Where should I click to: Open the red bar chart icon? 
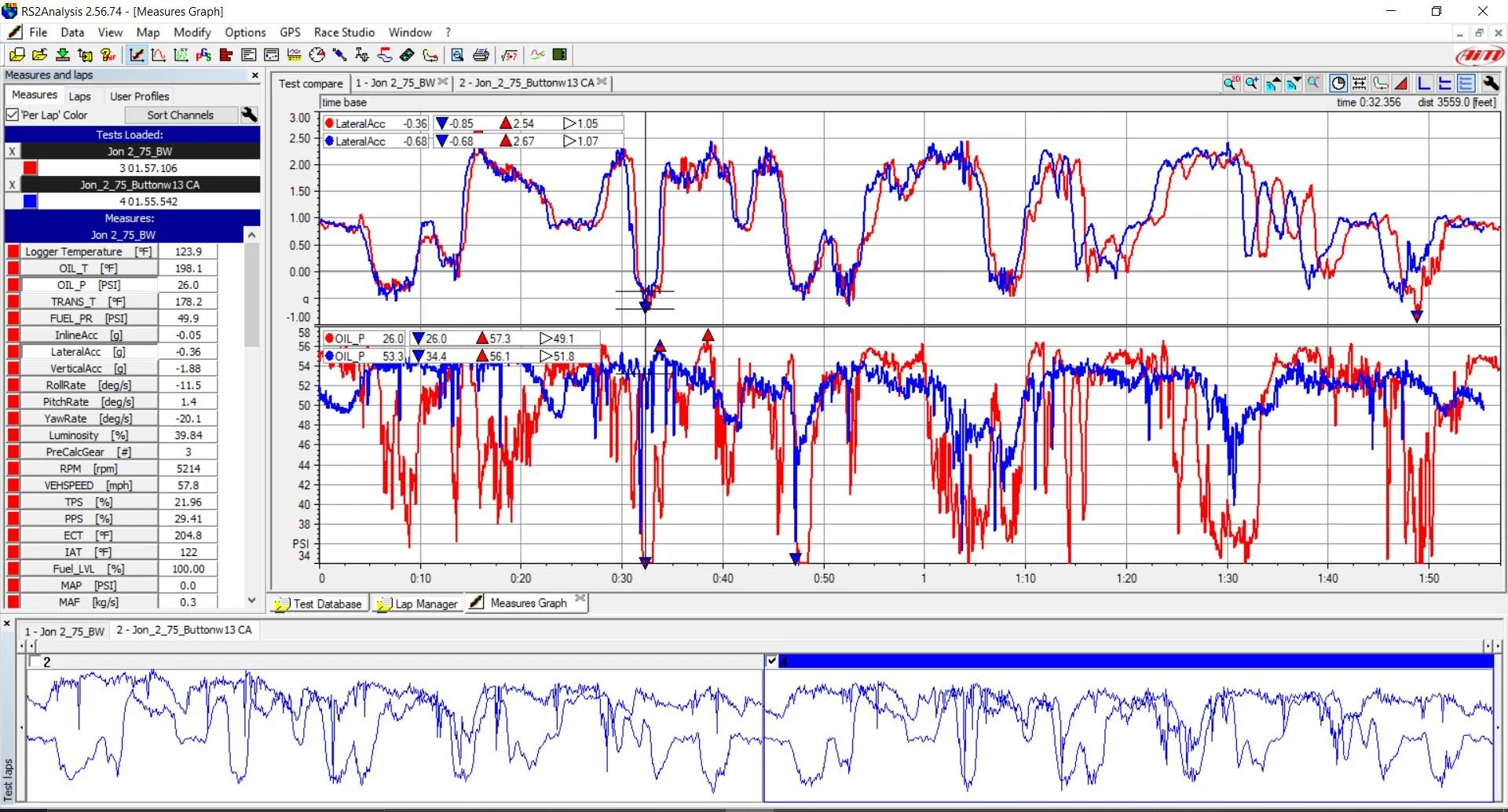coord(226,54)
